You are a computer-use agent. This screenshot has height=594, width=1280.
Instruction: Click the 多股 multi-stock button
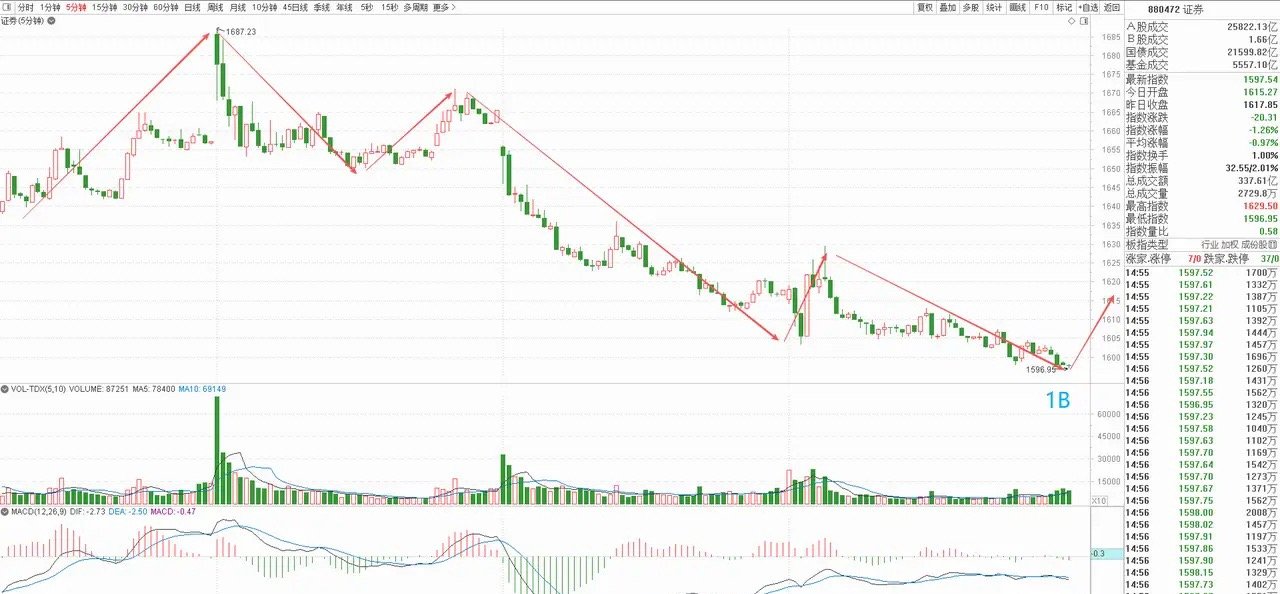(970, 7)
